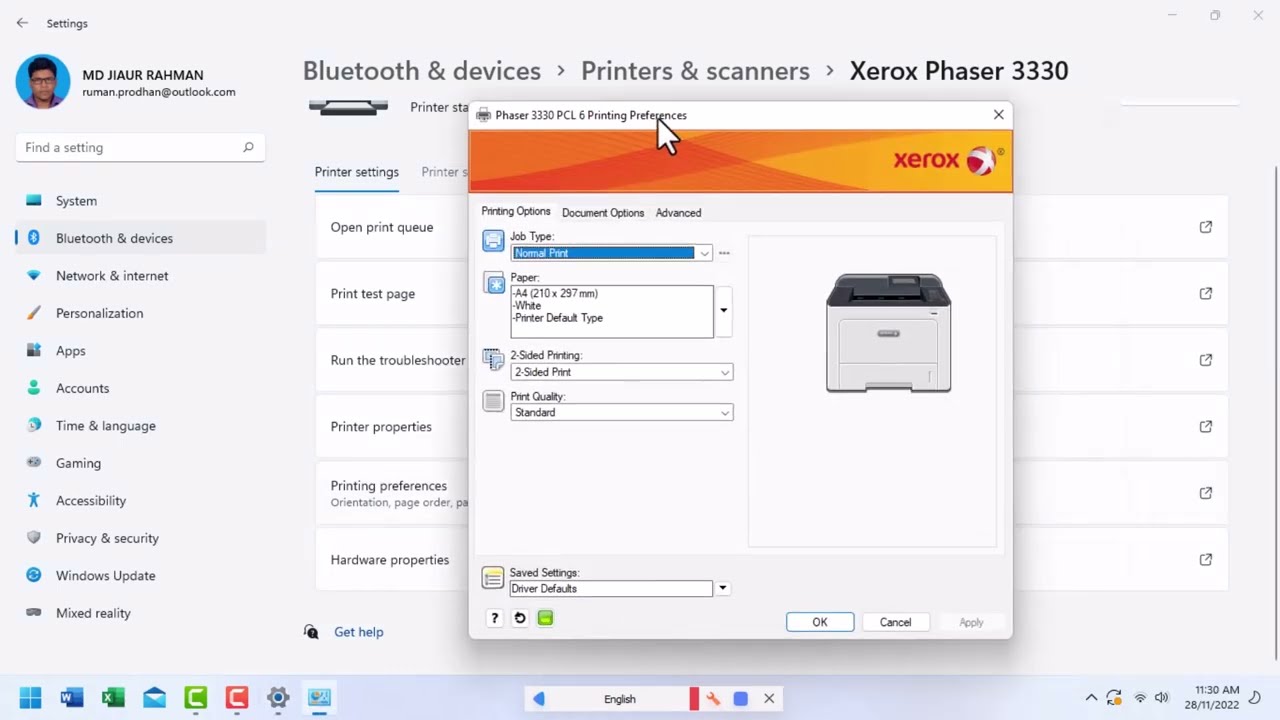The width and height of the screenshot is (1280, 720).
Task: Open Gaming settings
Action: pos(140,463)
